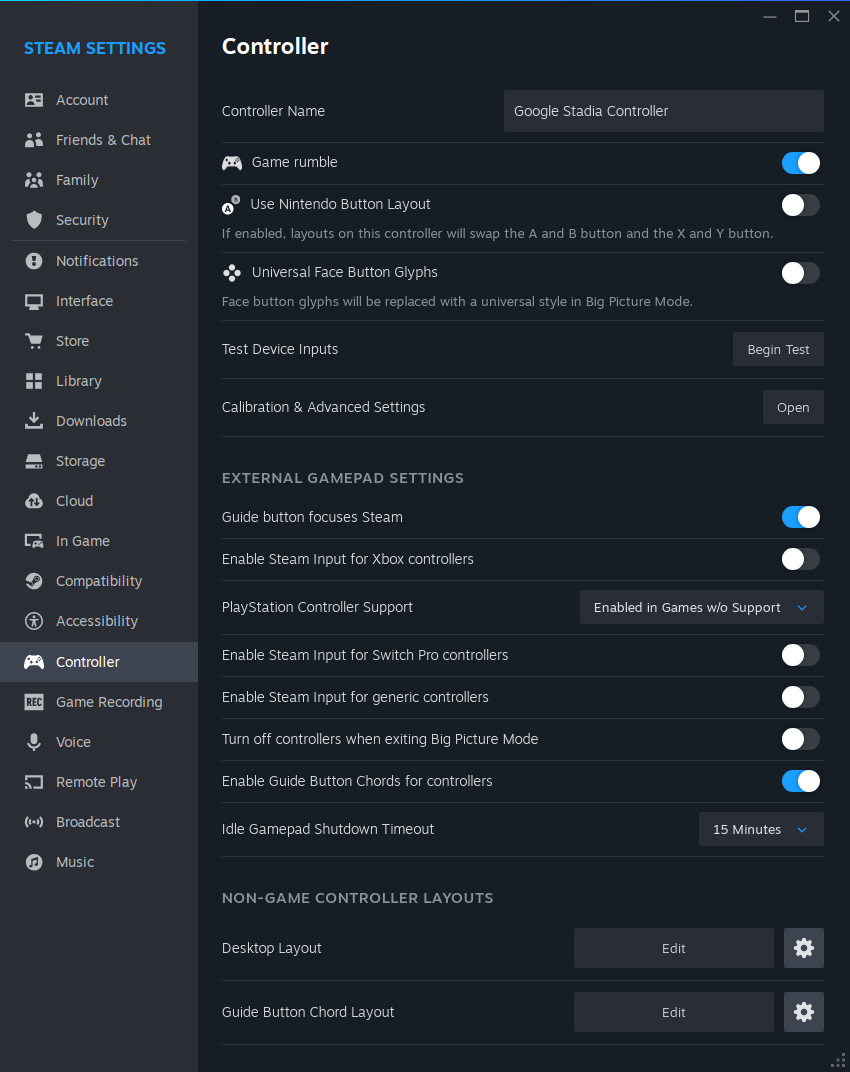Image resolution: width=850 pixels, height=1072 pixels.
Task: Edit the Controller Name field
Action: click(663, 111)
